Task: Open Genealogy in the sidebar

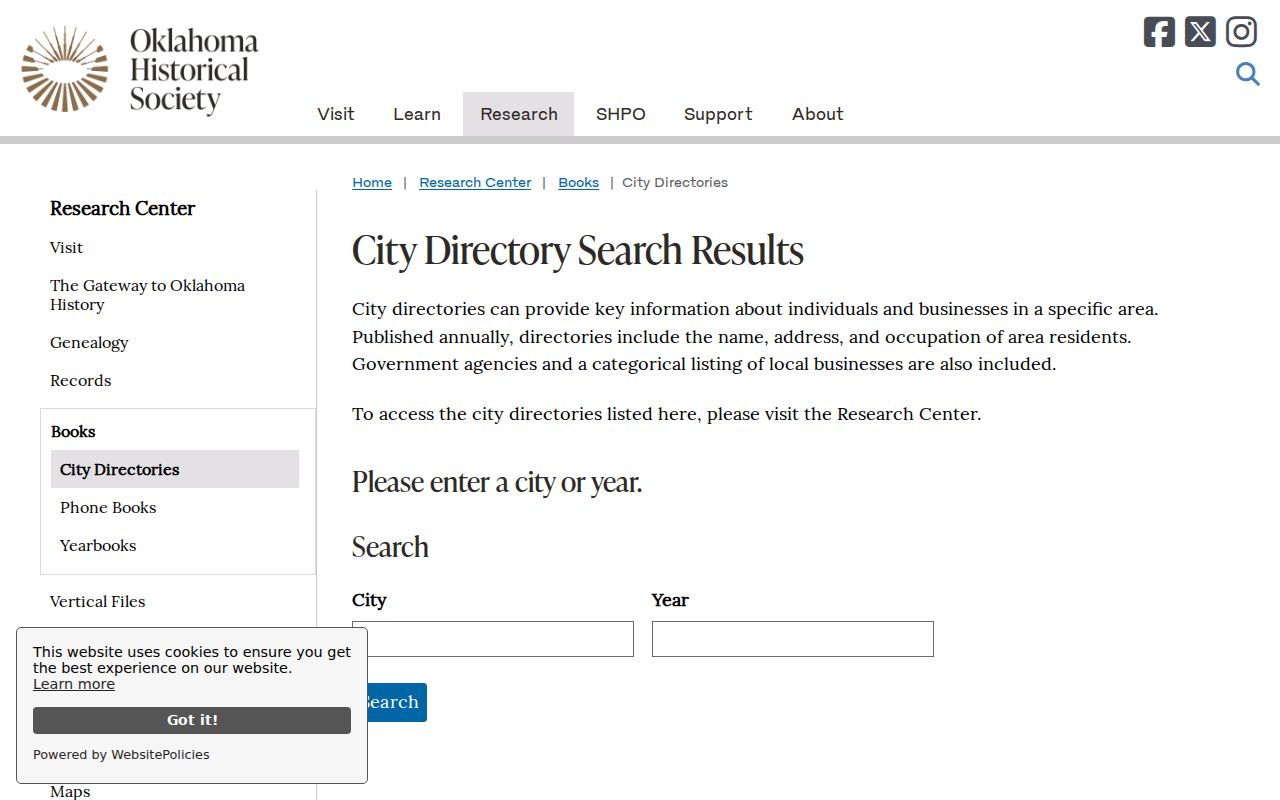Action: 89,342
